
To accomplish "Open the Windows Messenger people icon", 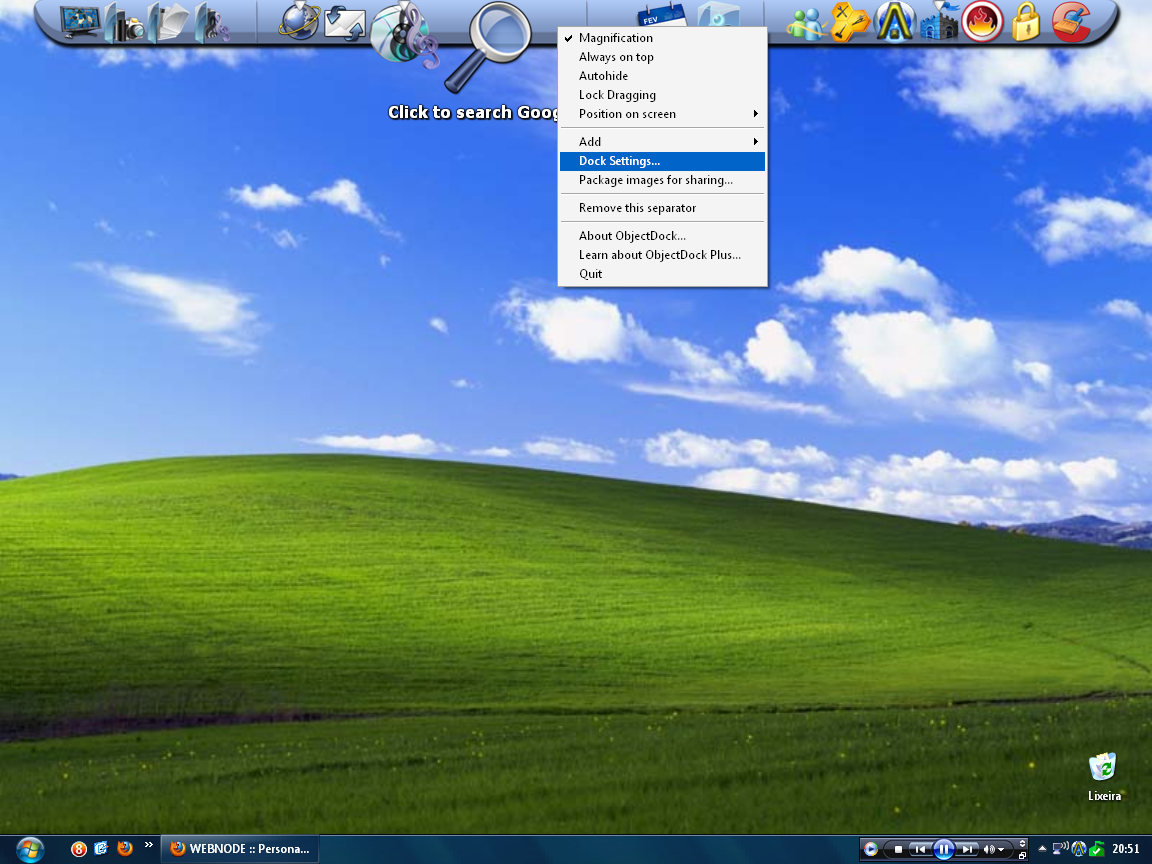I will (805, 23).
